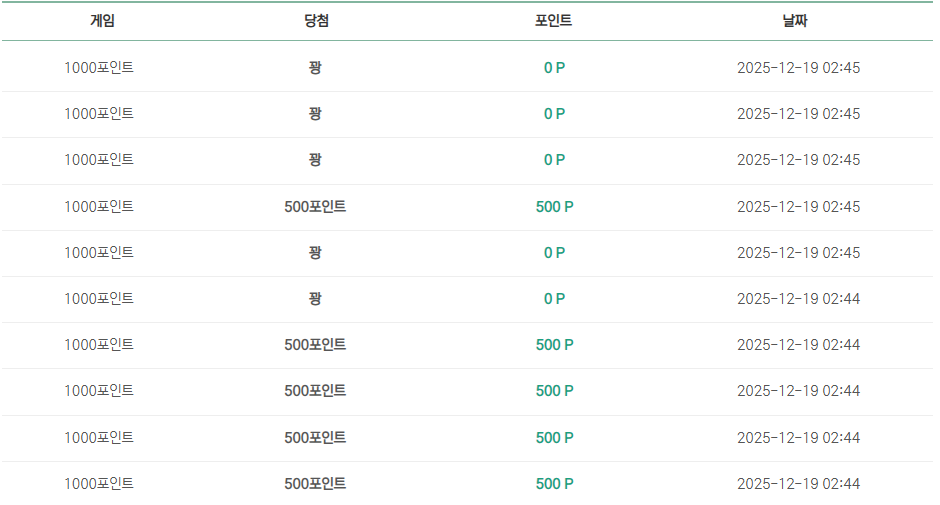Select the 0 P value dated 02:44

pyautogui.click(x=555, y=299)
